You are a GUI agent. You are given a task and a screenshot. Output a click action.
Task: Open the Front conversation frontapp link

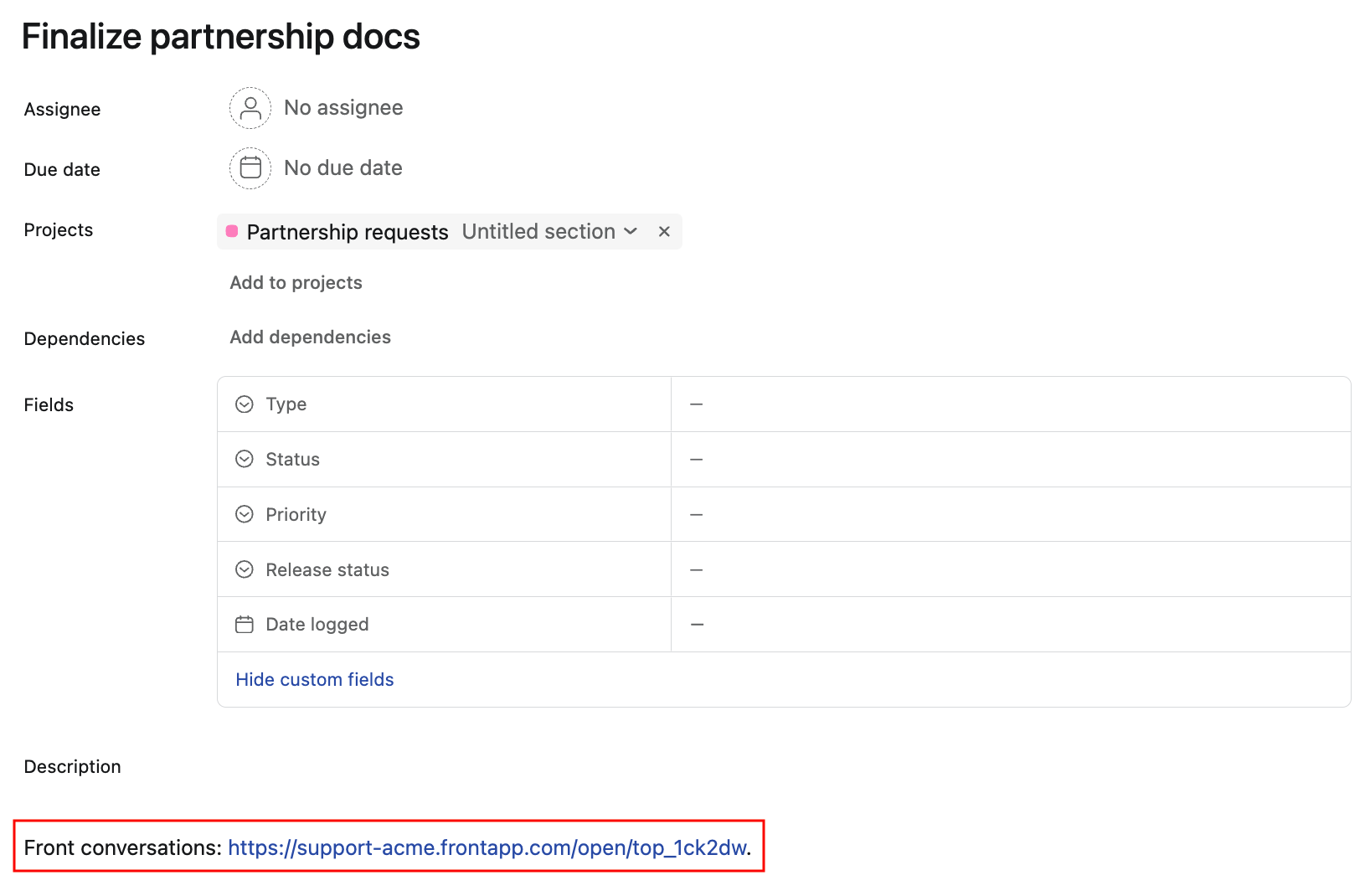pos(487,847)
